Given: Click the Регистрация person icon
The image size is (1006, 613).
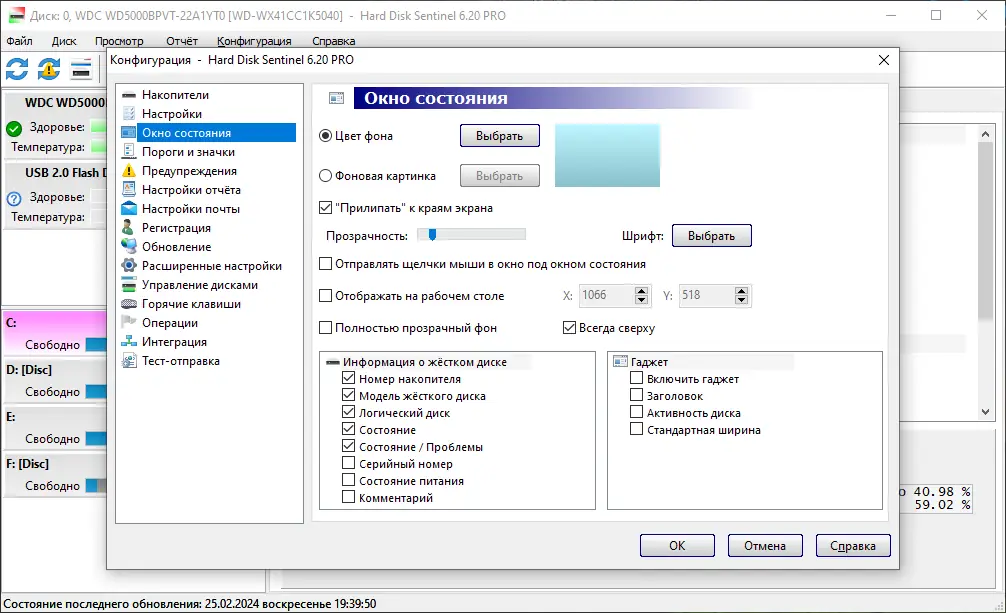Looking at the screenshot, I should pyautogui.click(x=129, y=228).
